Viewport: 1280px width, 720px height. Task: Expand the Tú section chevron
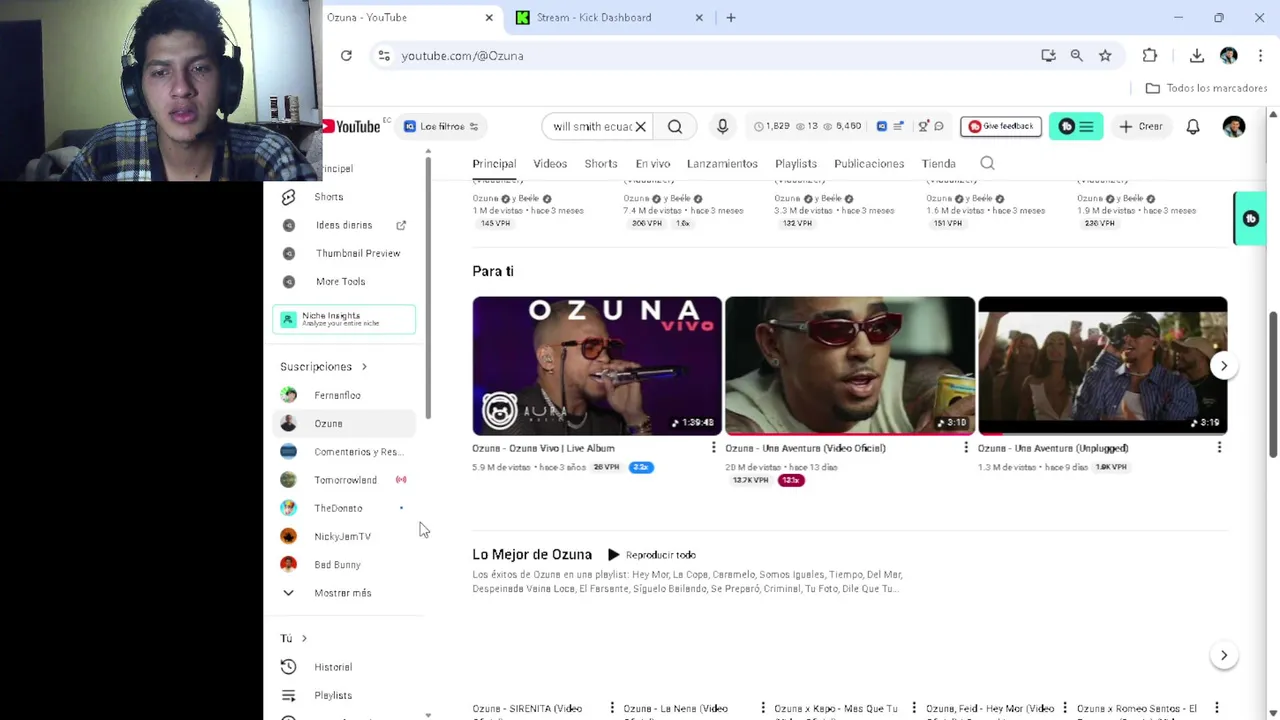click(x=304, y=638)
